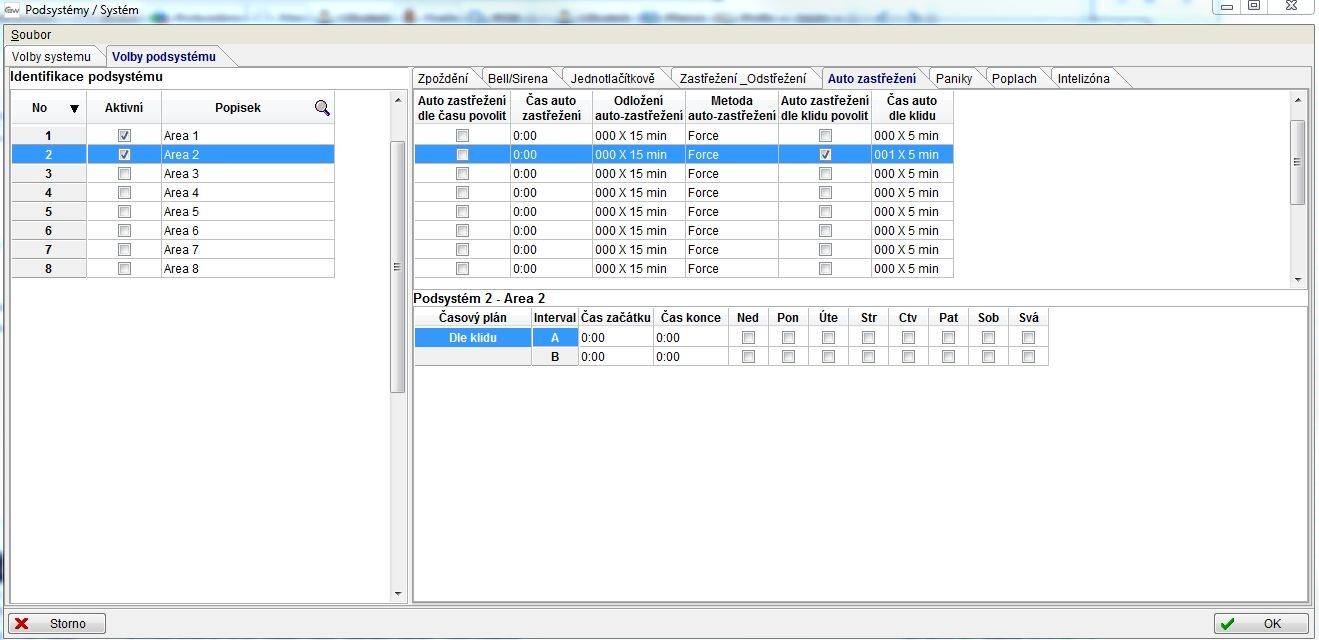1319x640 pixels.
Task: Click the Paniky tab
Action: (953, 79)
